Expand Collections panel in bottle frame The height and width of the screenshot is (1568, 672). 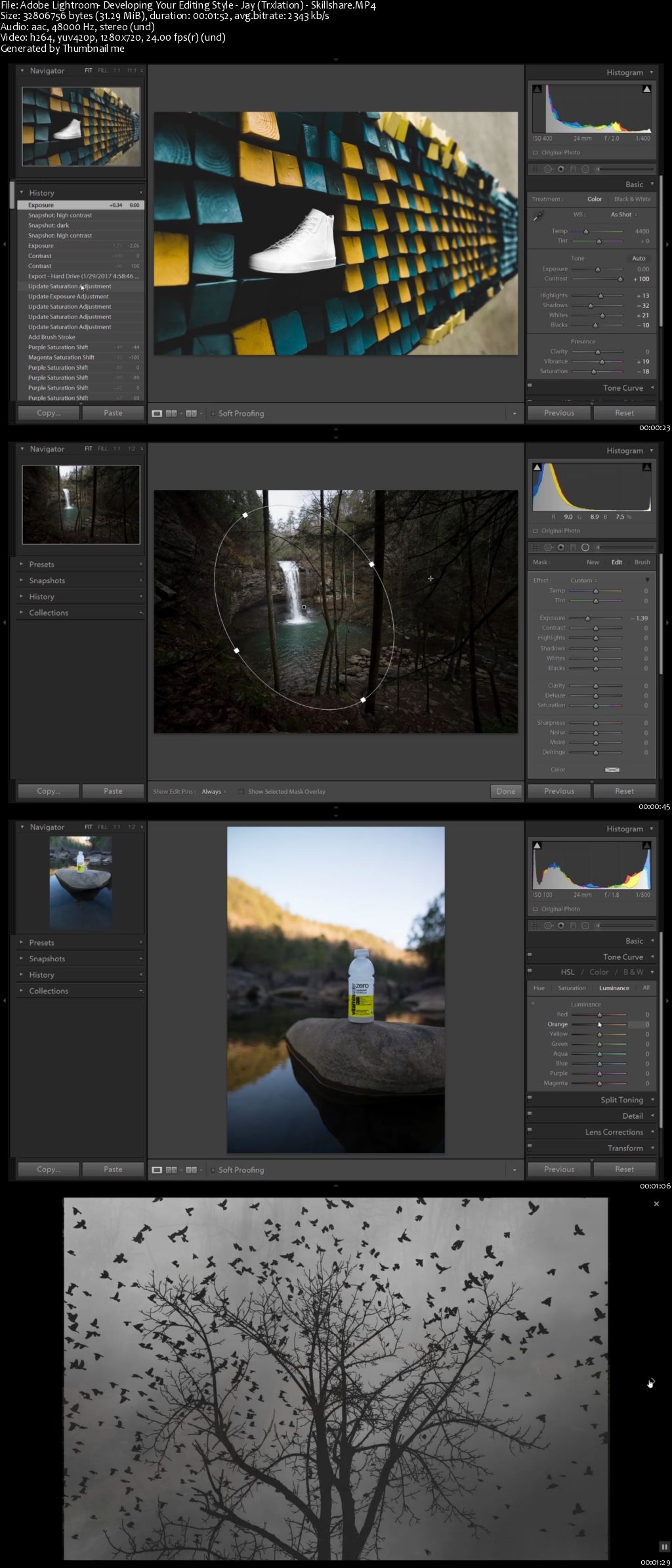pos(22,991)
